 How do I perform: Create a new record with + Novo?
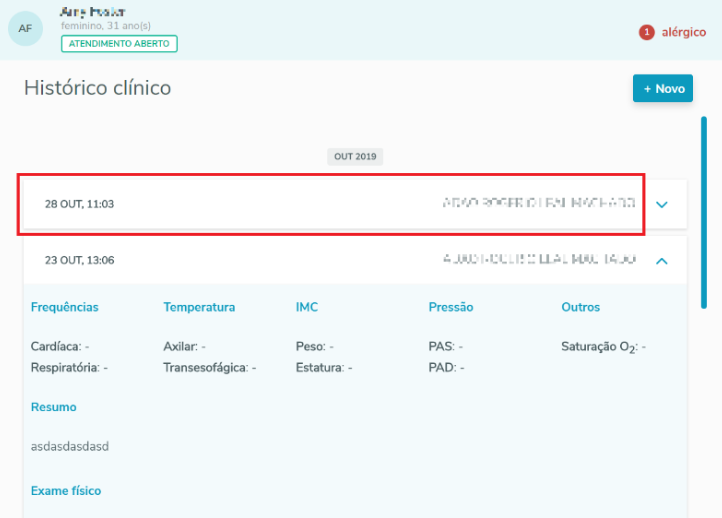coord(663,88)
